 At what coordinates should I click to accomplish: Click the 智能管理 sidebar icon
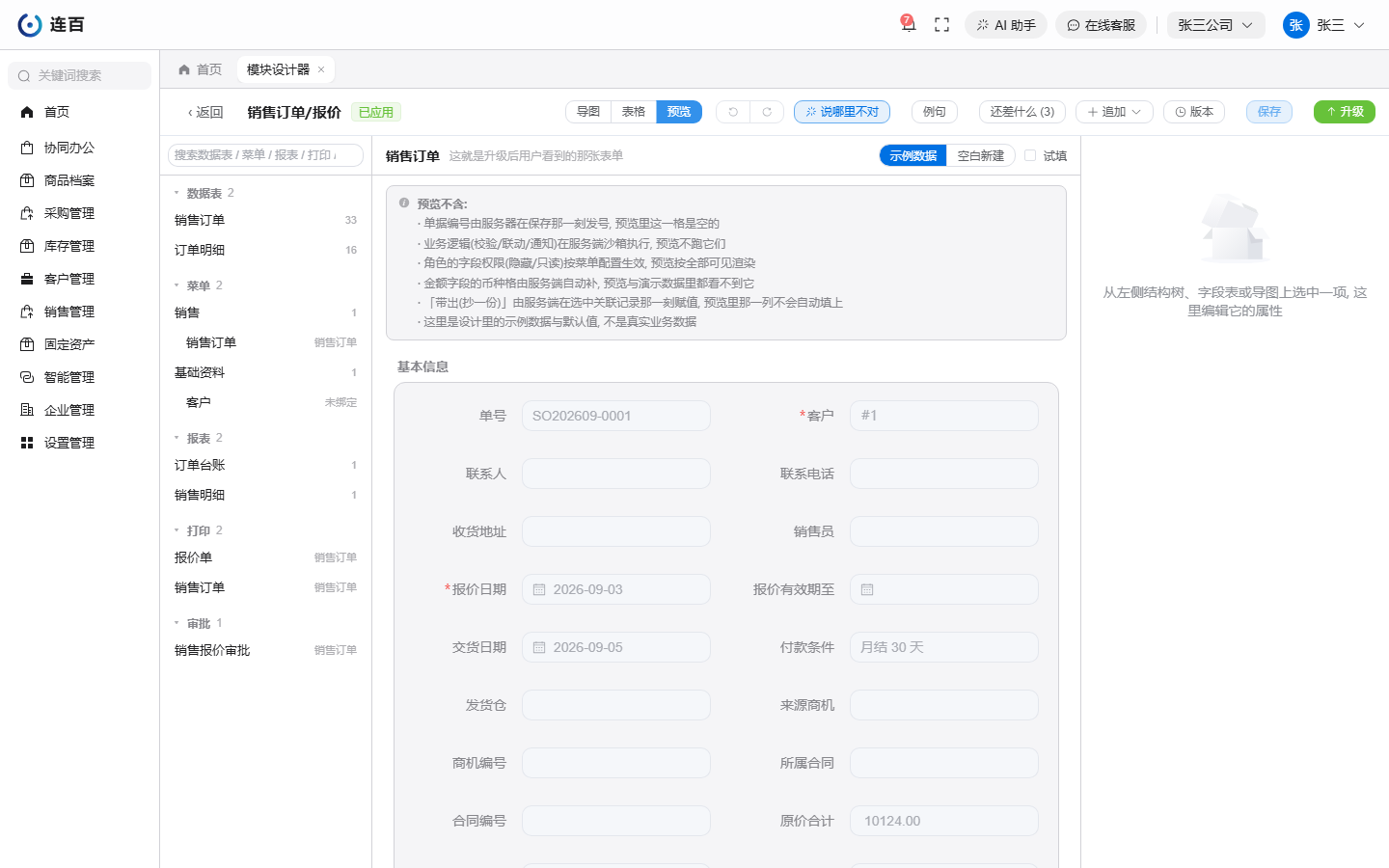[27, 377]
